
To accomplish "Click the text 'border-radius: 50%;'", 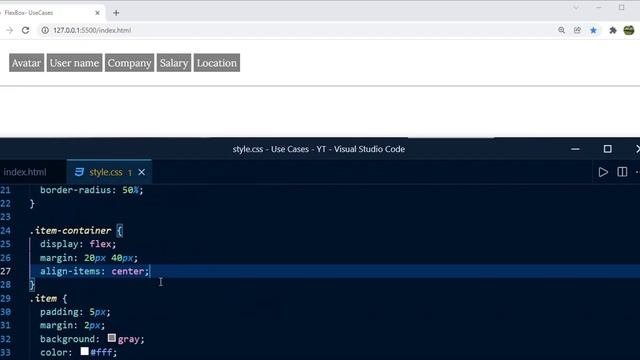I will pos(92,190).
